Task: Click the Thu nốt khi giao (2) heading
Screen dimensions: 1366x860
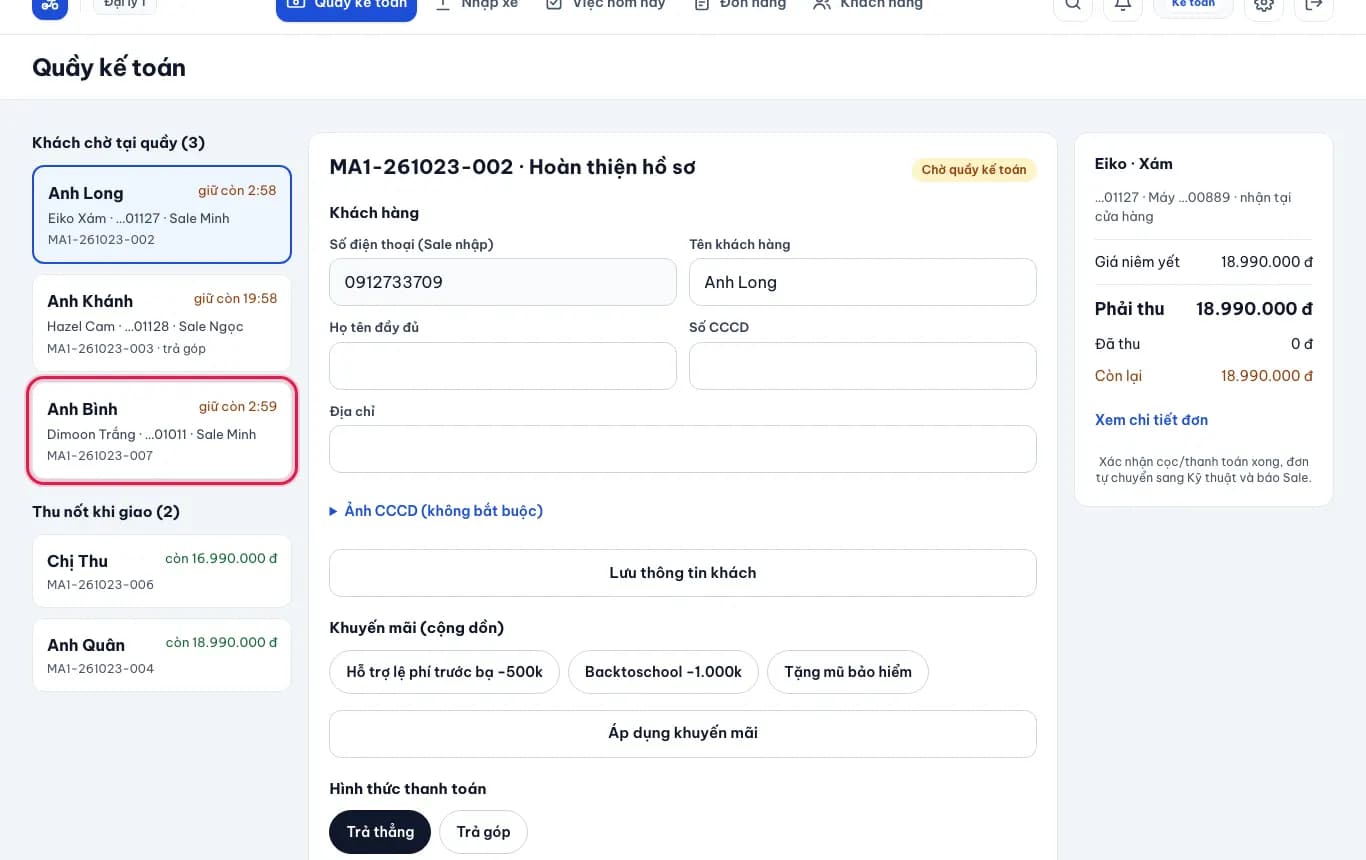Action: coord(106,512)
